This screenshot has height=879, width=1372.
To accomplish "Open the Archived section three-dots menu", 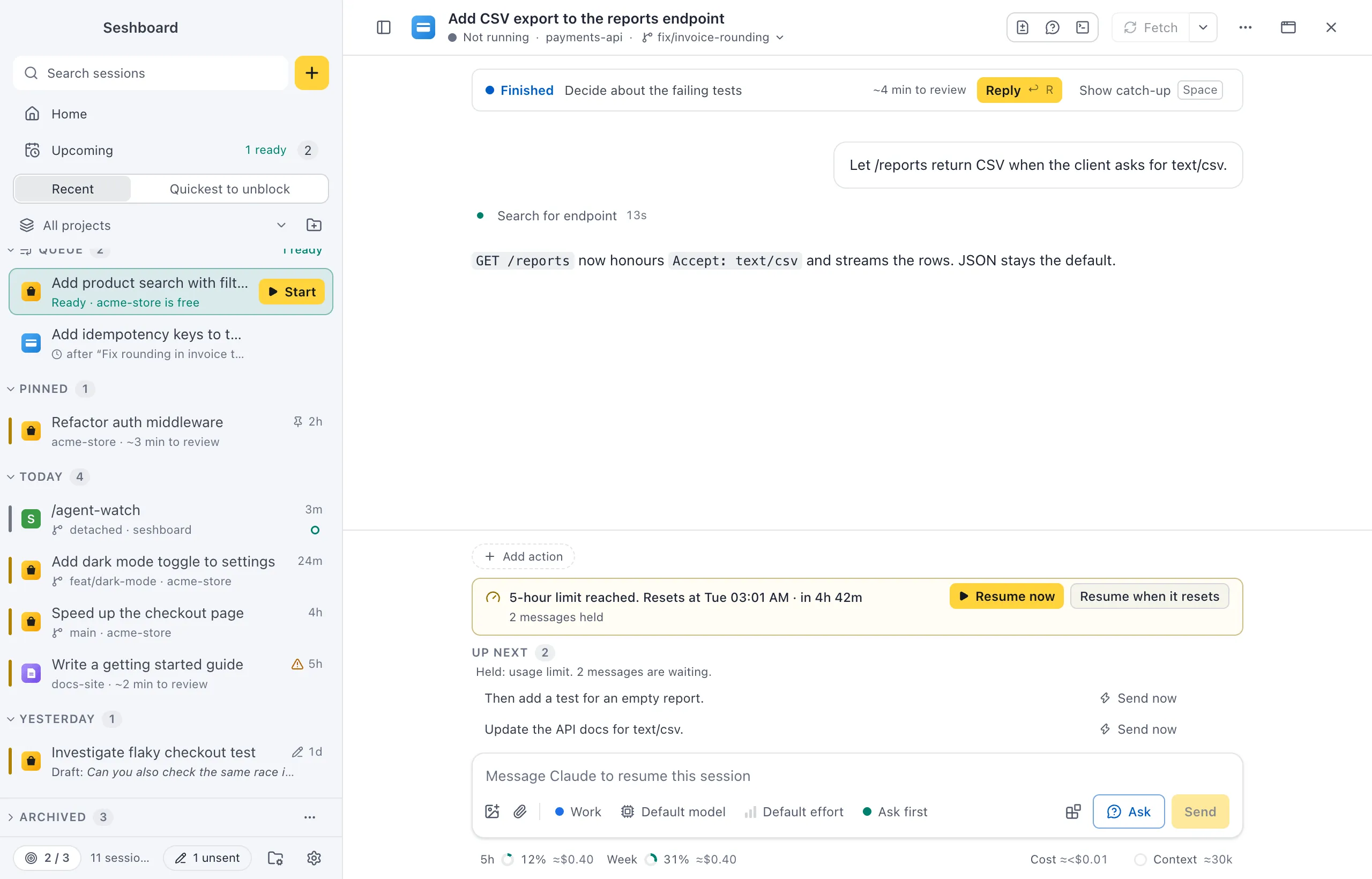I will (x=309, y=817).
